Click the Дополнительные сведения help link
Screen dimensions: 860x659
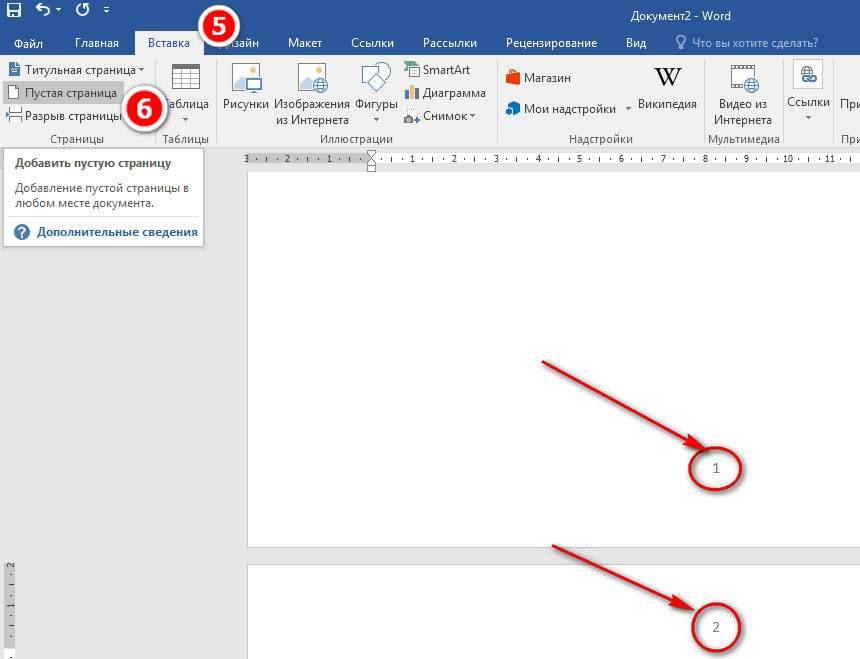click(117, 232)
